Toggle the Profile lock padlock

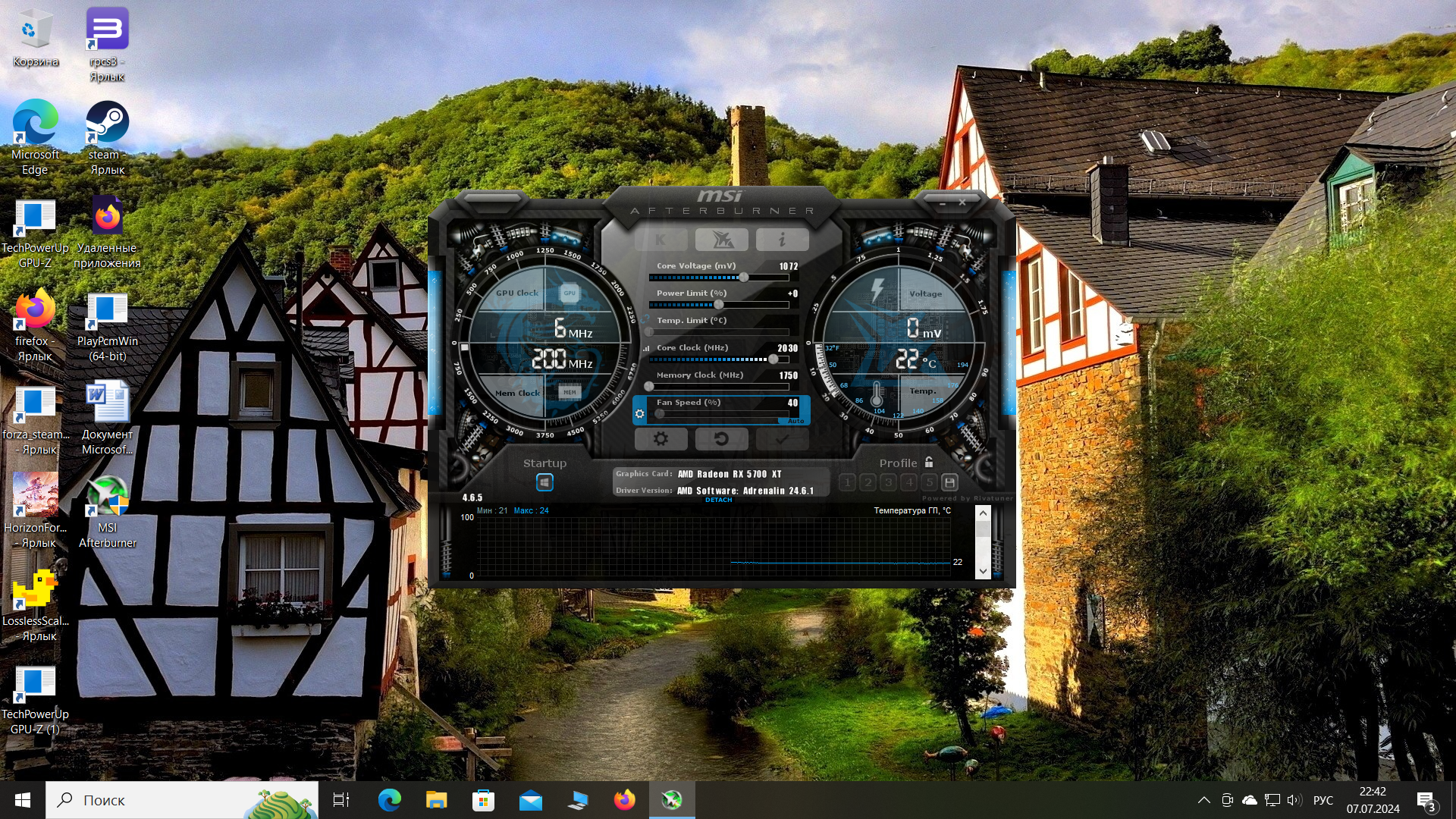tap(929, 462)
